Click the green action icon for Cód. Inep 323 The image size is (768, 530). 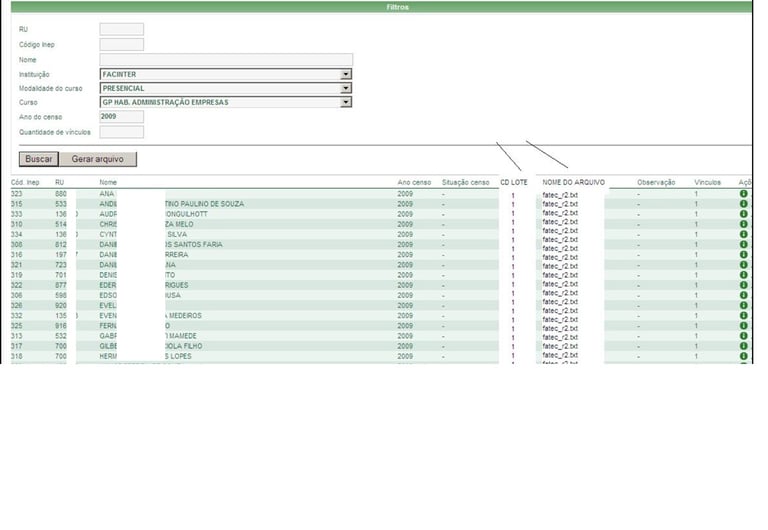click(x=744, y=194)
